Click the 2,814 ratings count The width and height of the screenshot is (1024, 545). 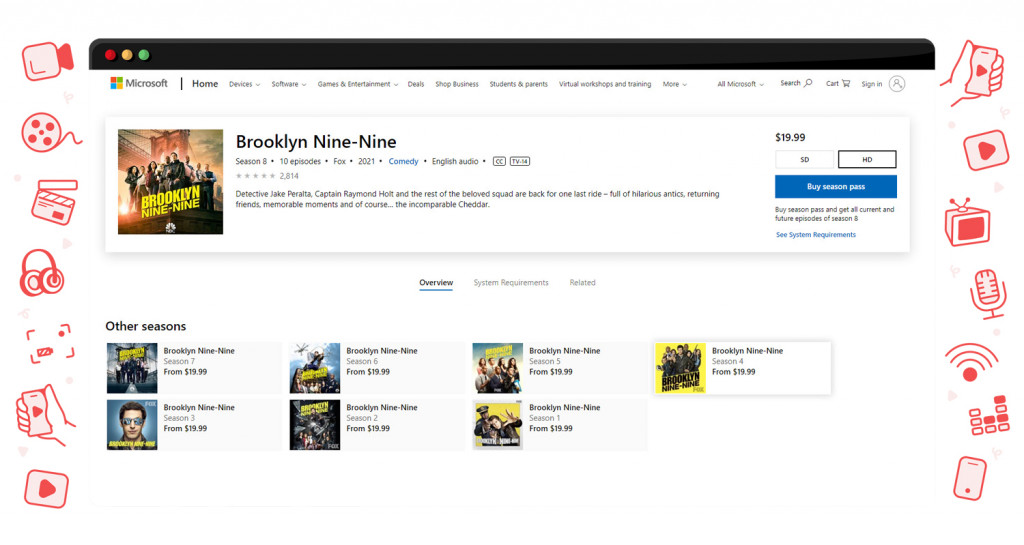click(x=289, y=176)
